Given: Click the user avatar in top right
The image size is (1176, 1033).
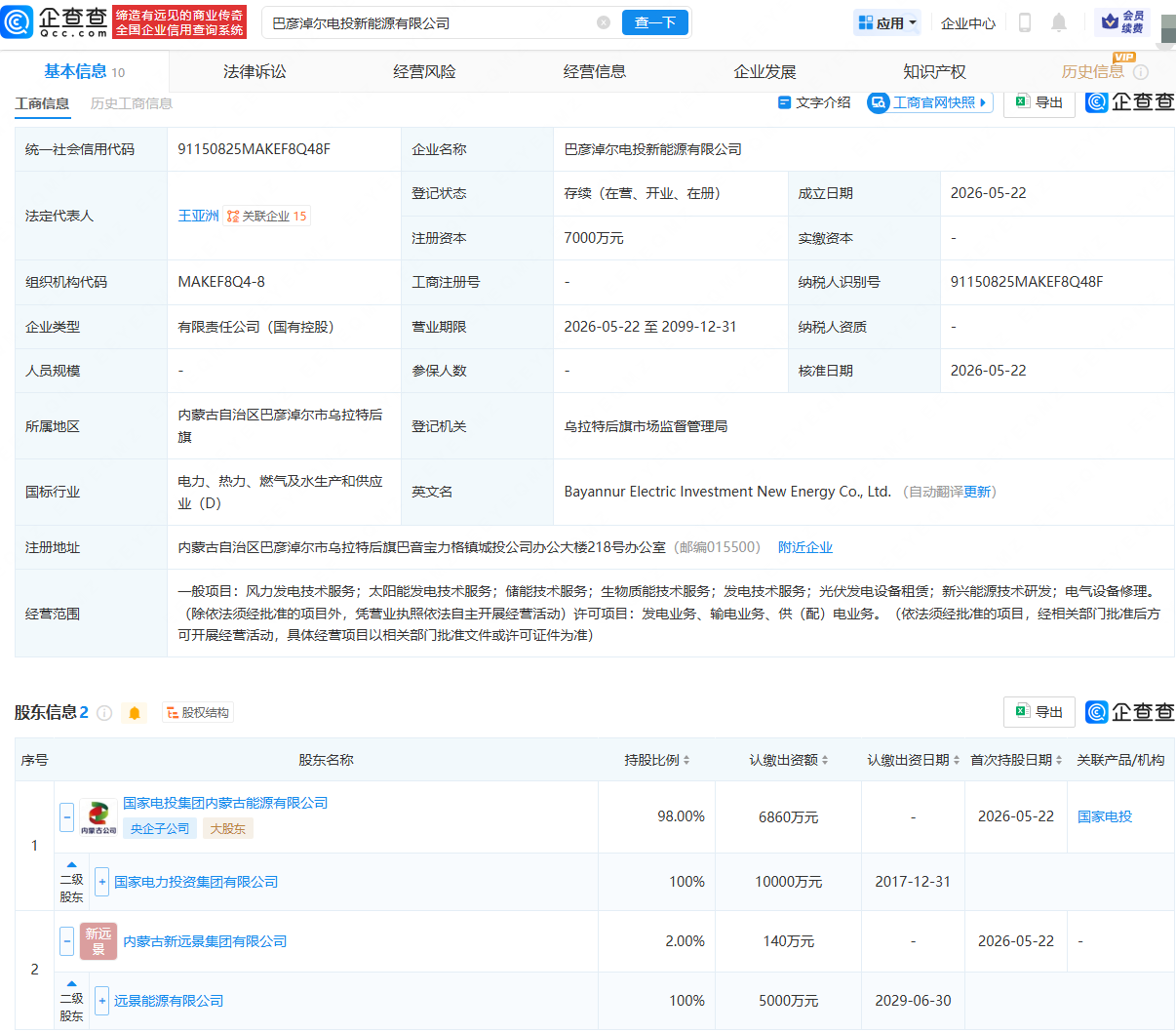Looking at the screenshot, I should click(1167, 29).
